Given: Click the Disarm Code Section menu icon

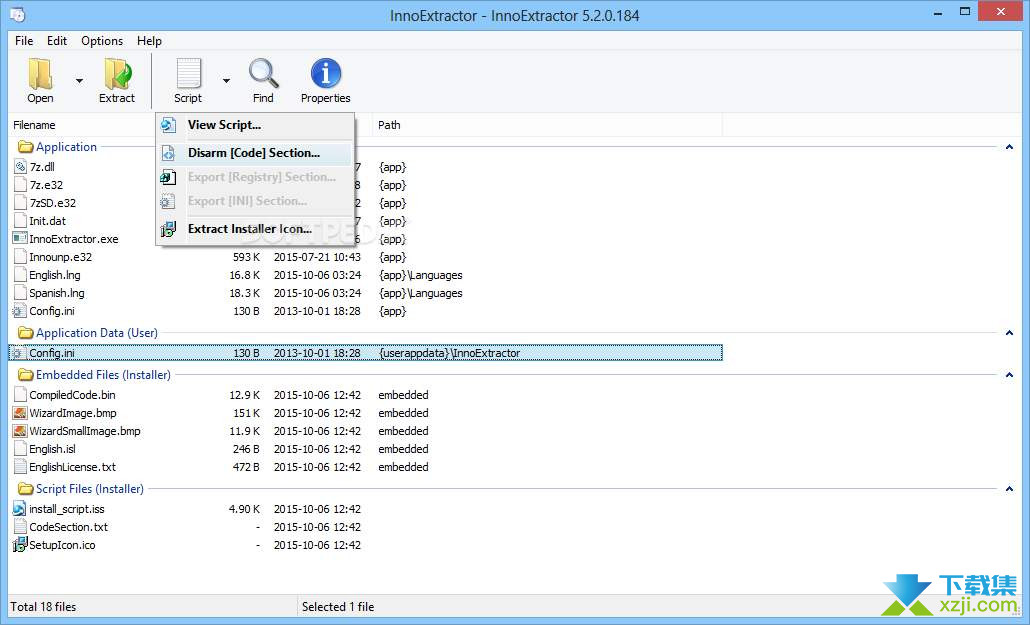Looking at the screenshot, I should pyautogui.click(x=169, y=152).
